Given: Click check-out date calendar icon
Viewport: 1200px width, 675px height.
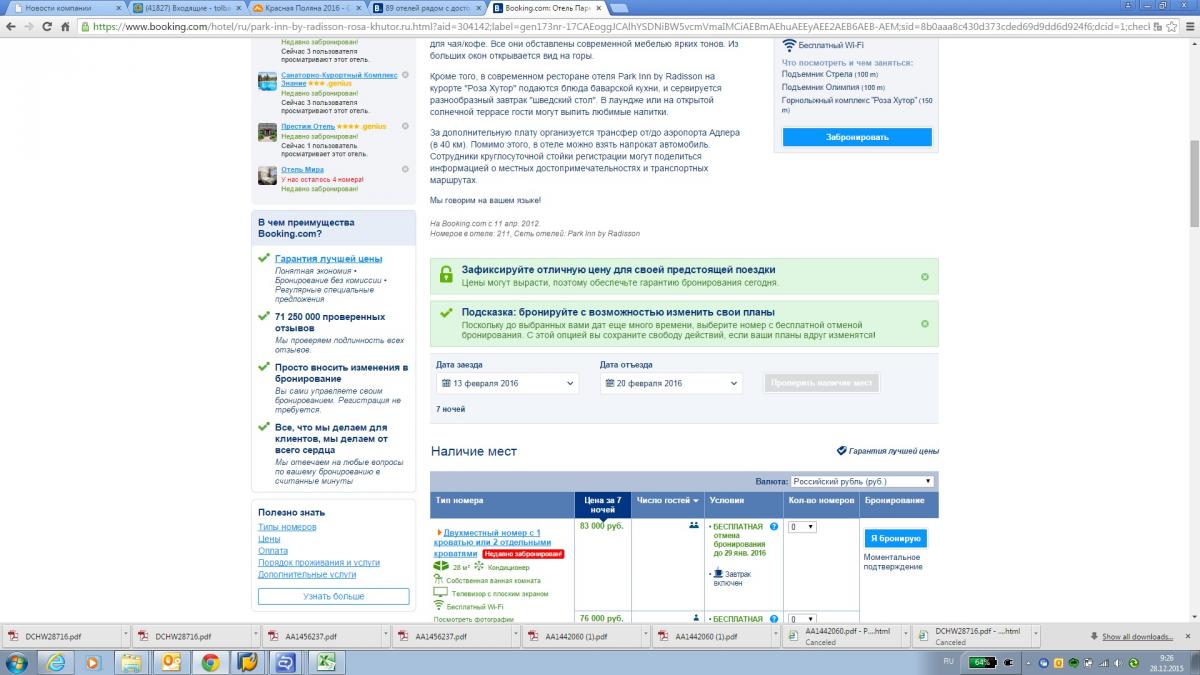Looking at the screenshot, I should pos(609,383).
